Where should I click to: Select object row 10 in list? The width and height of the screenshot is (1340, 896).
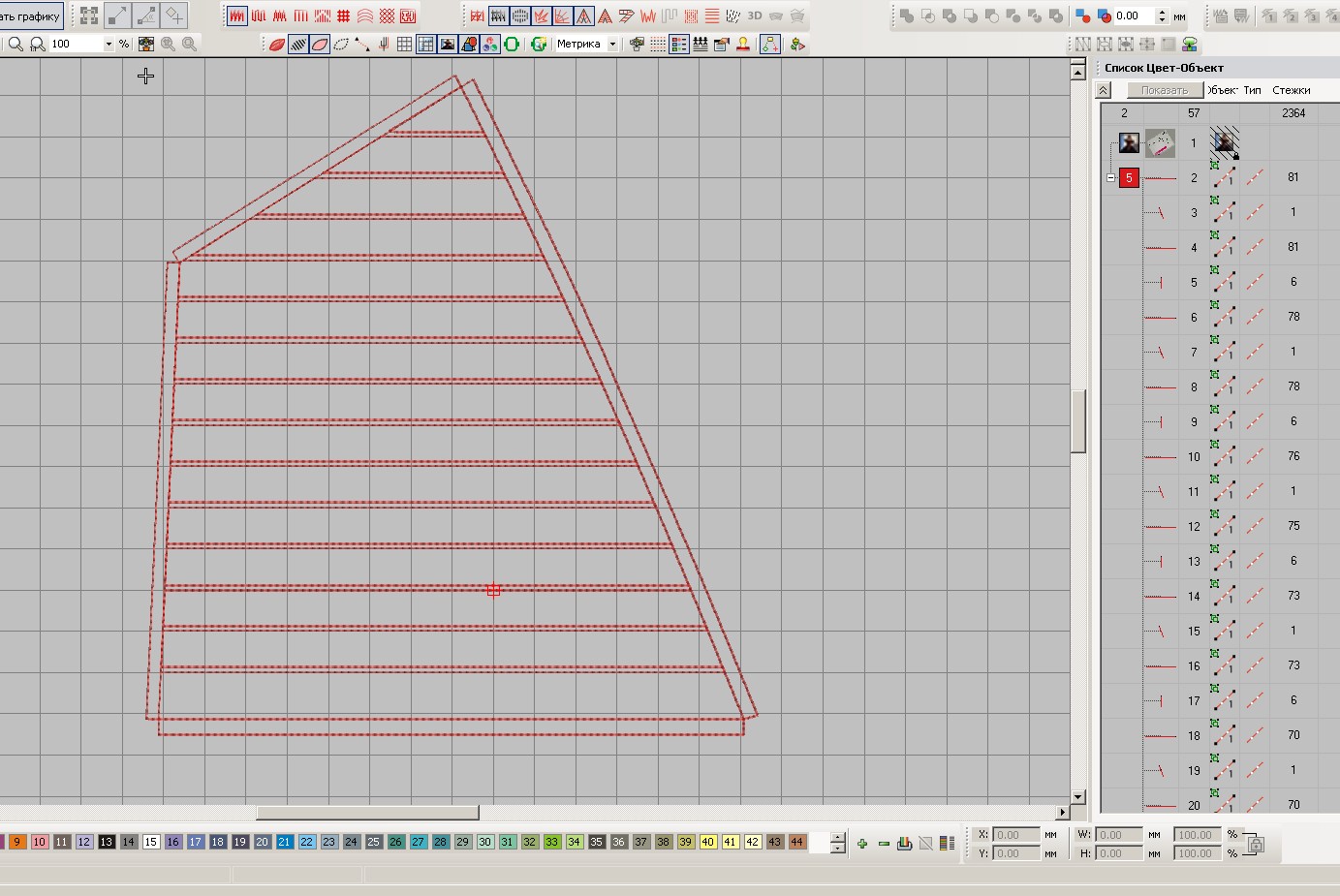(1219, 457)
